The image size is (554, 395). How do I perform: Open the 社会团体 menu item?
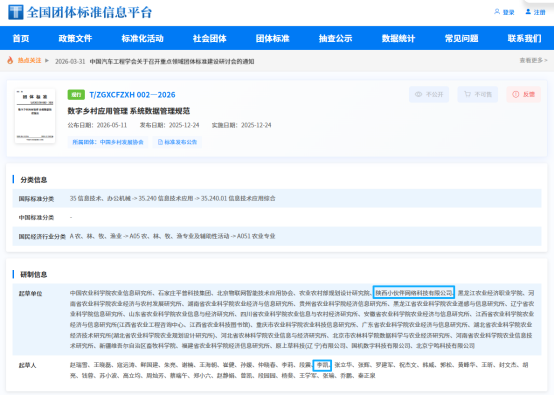210,38
